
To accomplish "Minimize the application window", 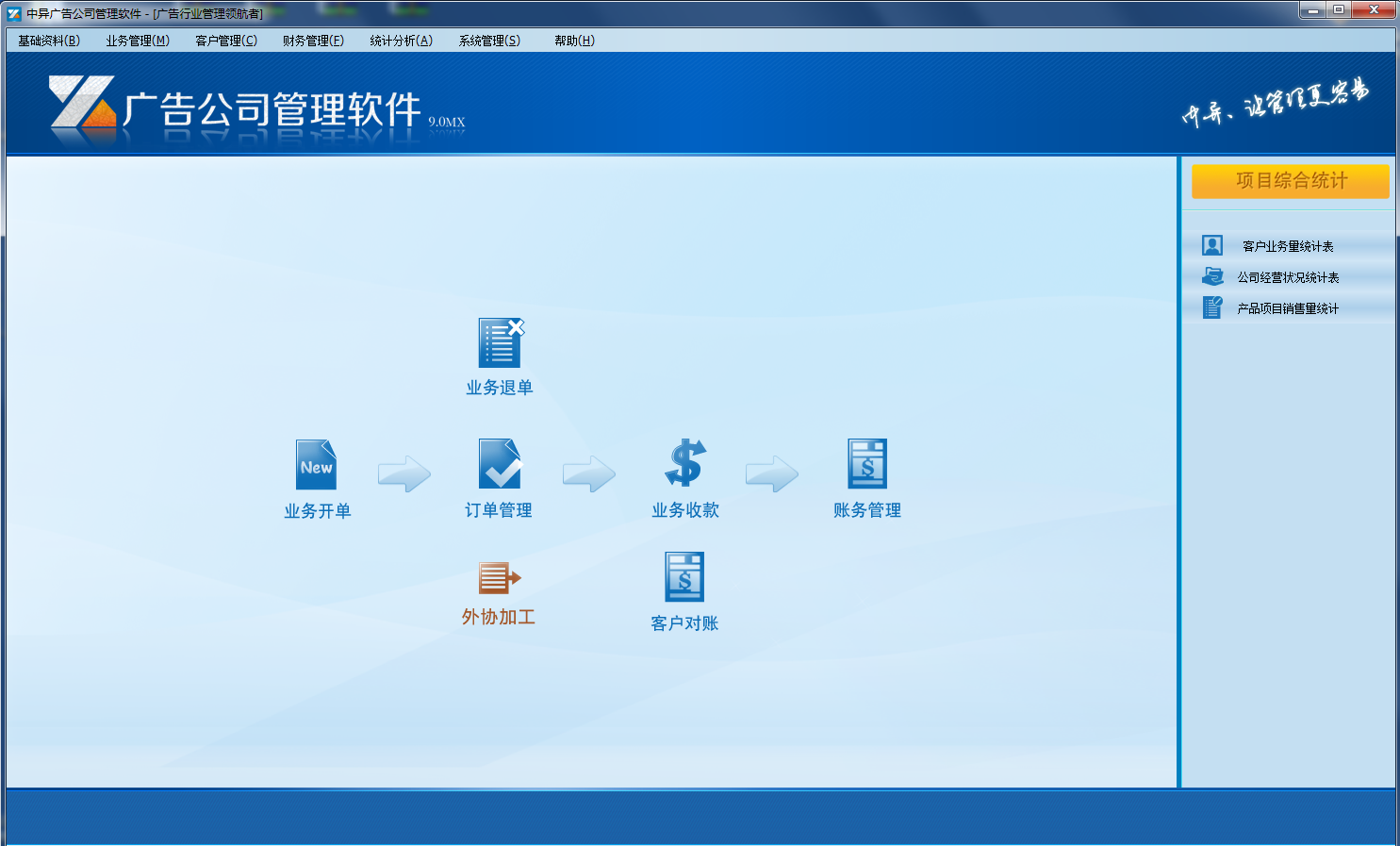I will pos(1312,9).
